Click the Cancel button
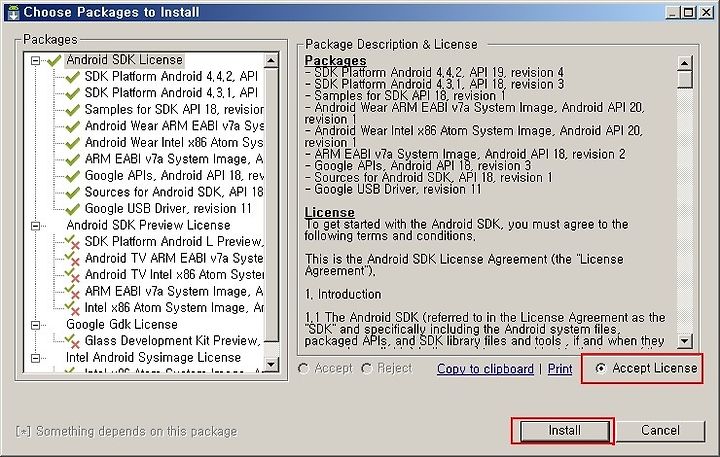The image size is (720, 457). (x=660, y=431)
